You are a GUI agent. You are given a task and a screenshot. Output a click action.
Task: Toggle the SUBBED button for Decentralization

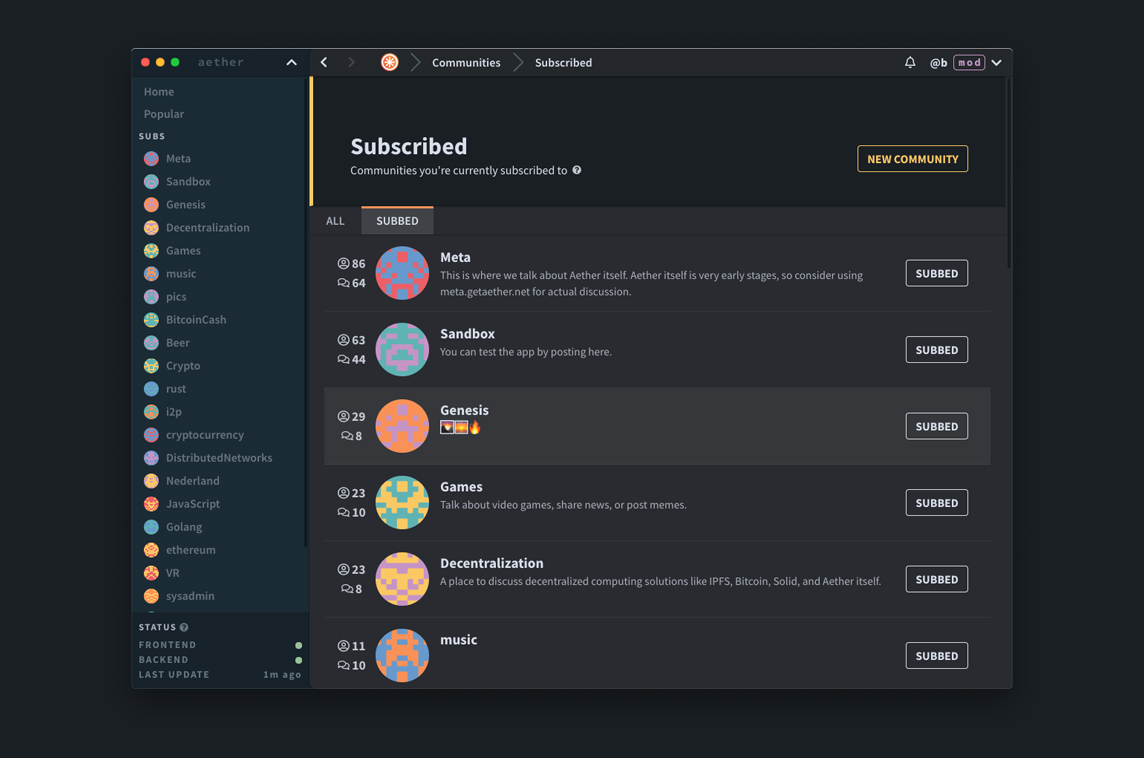[x=936, y=579]
